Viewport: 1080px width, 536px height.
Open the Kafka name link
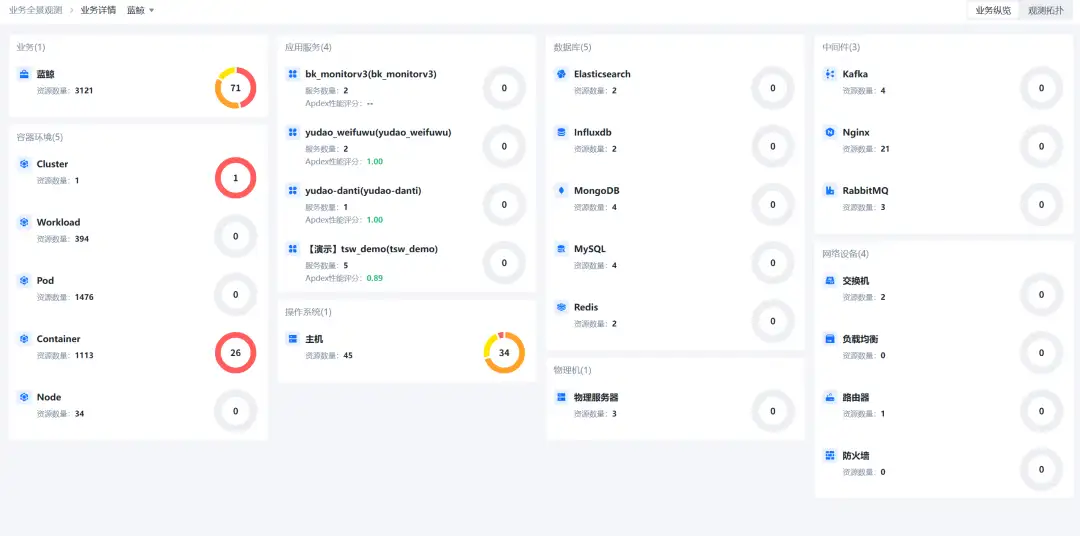click(x=855, y=74)
